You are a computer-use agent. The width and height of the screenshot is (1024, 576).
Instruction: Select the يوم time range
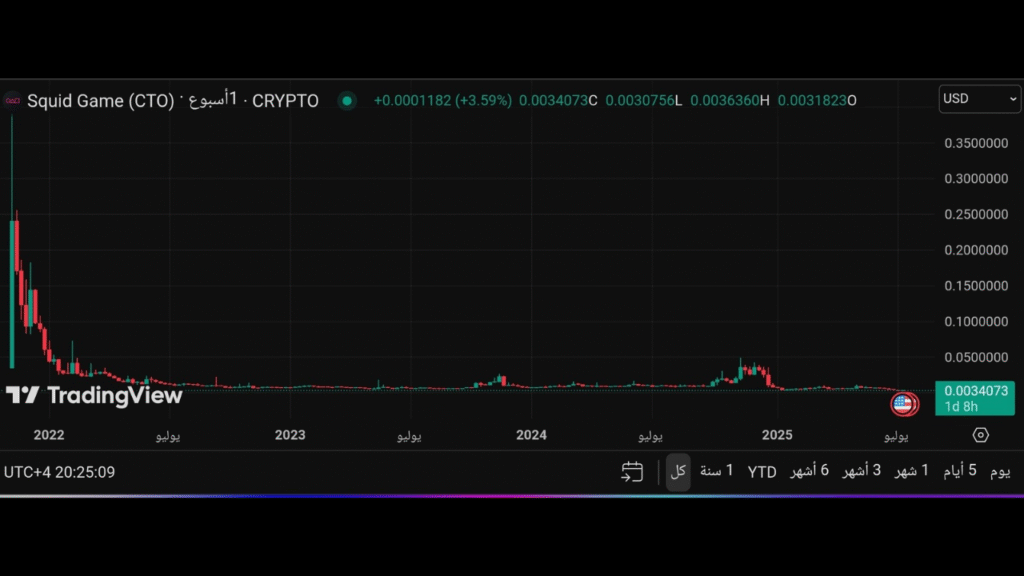(1000, 471)
